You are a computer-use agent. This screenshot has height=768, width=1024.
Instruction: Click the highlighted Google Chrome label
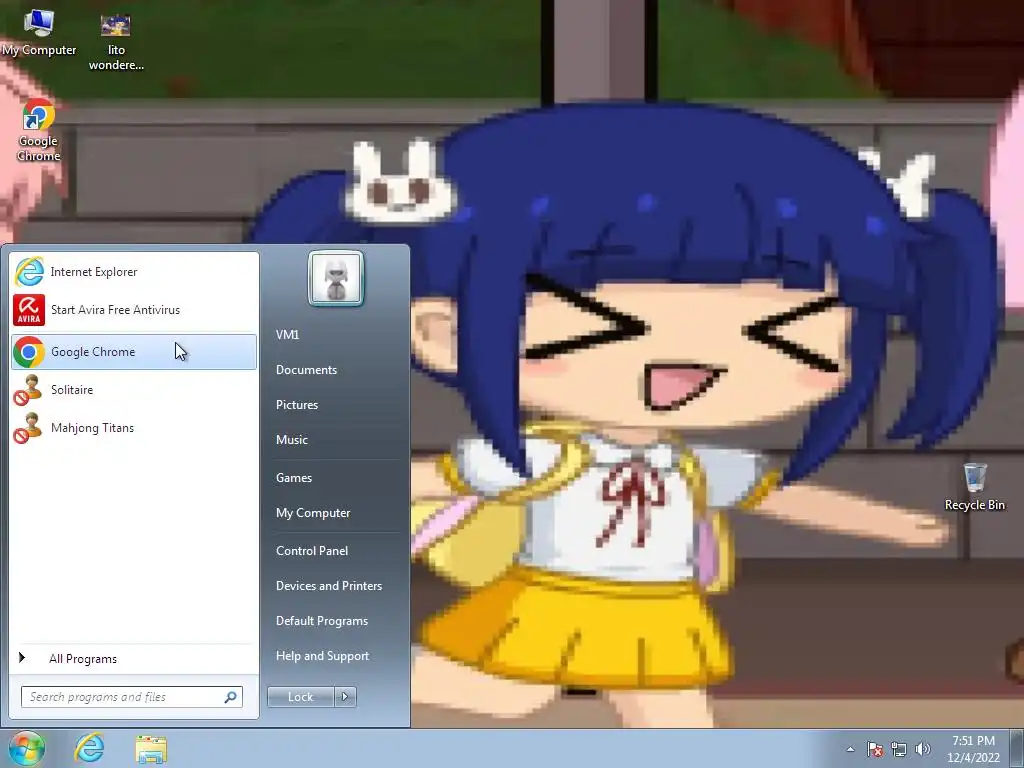[x=93, y=352]
